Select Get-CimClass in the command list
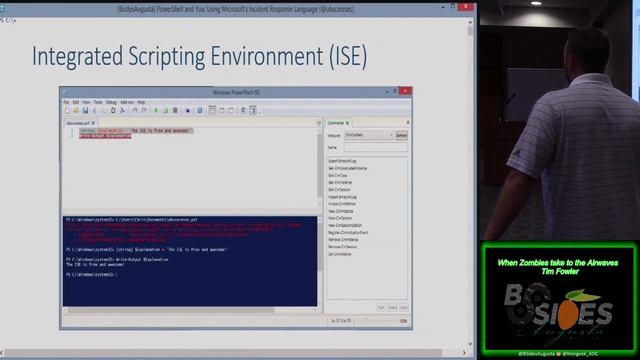This screenshot has height=360, width=640. 338,176
